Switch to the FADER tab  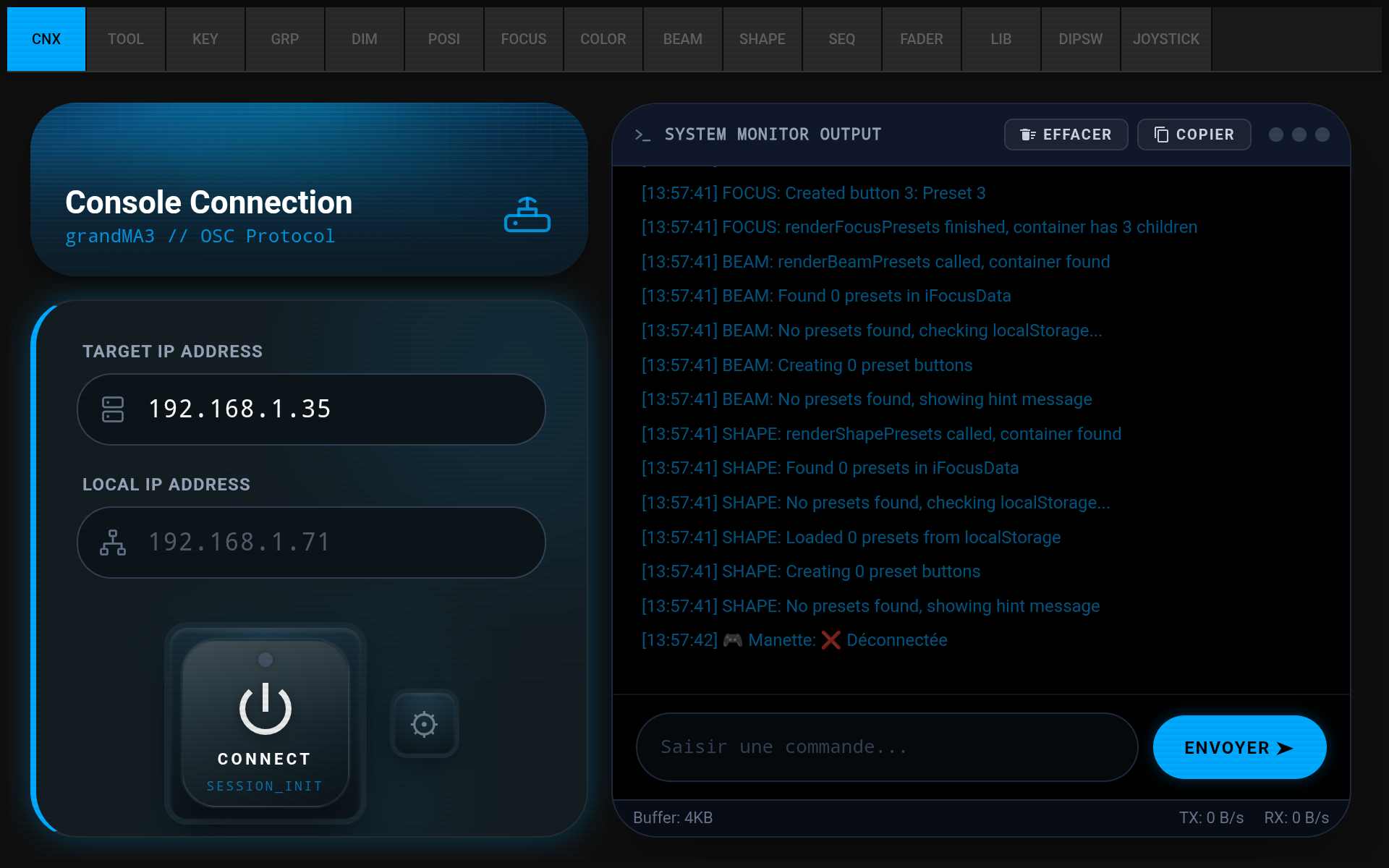(921, 39)
